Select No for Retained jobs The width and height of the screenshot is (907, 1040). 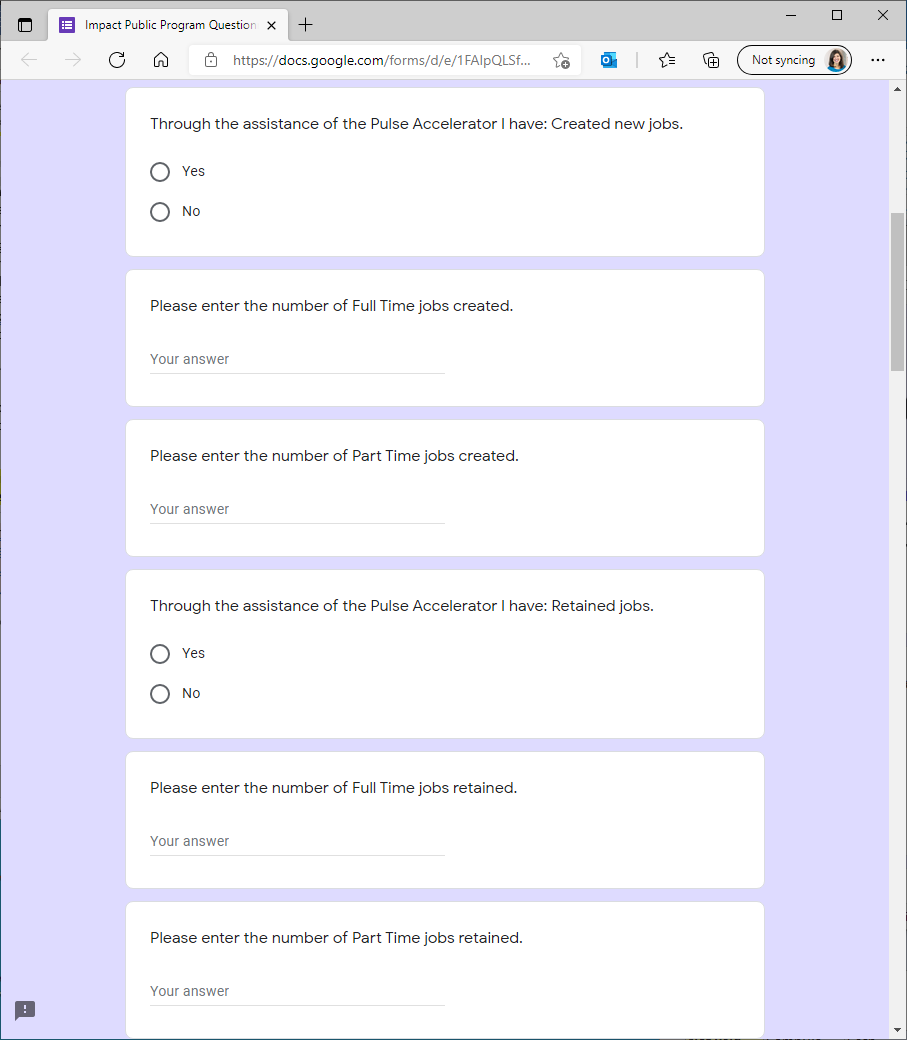point(160,694)
